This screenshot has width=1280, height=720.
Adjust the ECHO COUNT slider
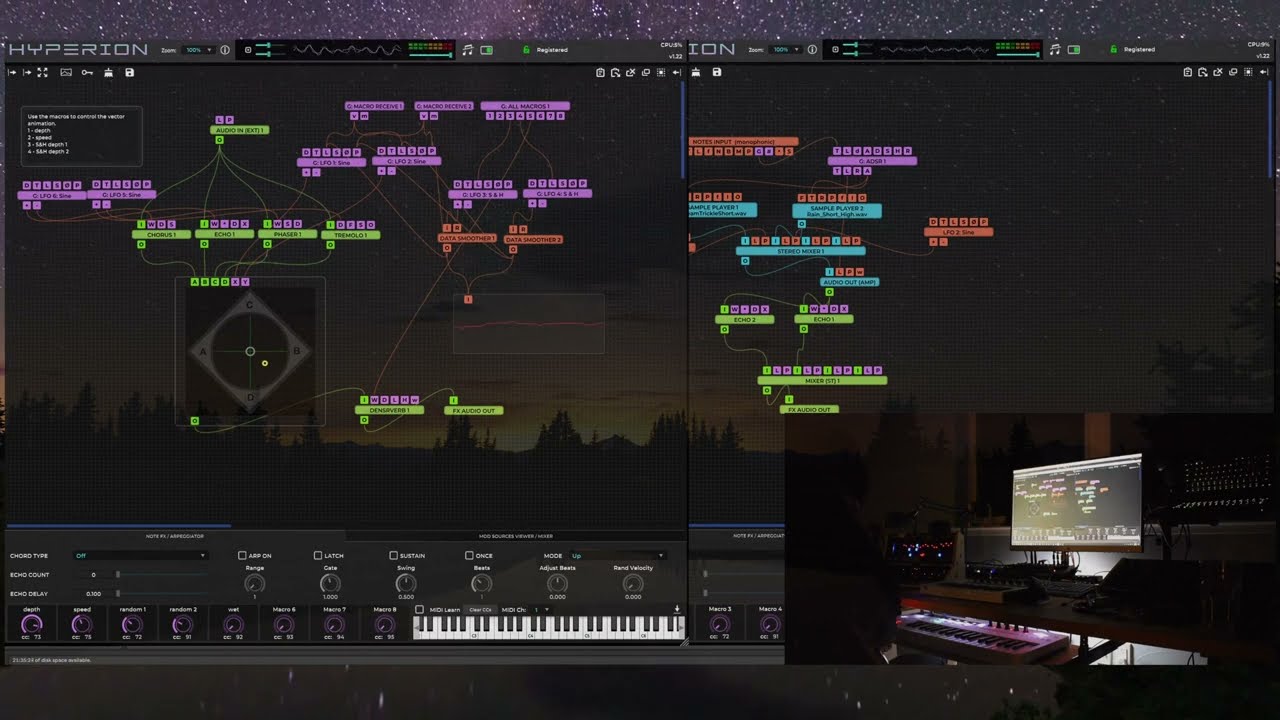point(160,574)
